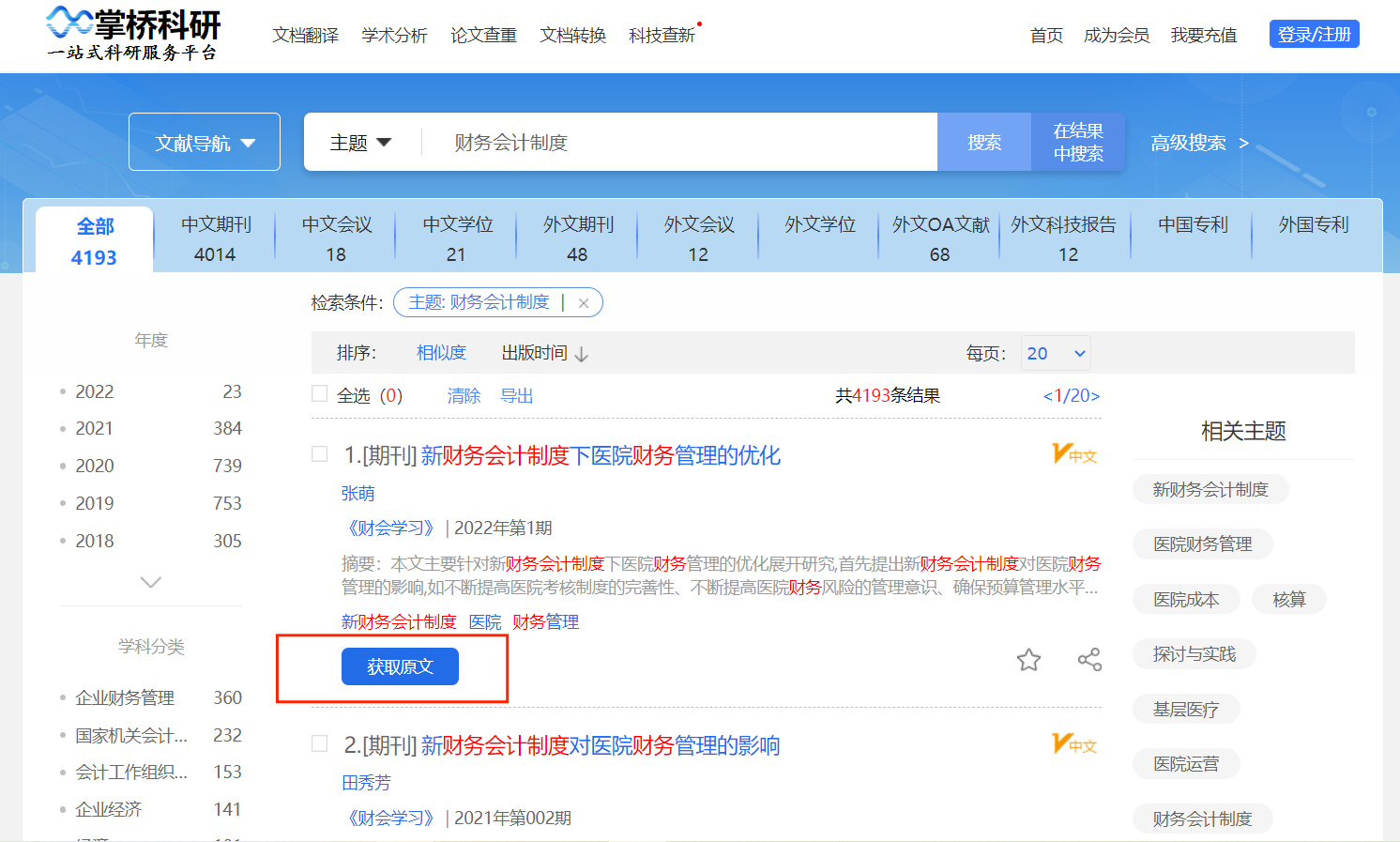Image resolution: width=1400 pixels, height=842 pixels.
Task: Open 论文查重 in the top menu
Action: click(x=483, y=35)
